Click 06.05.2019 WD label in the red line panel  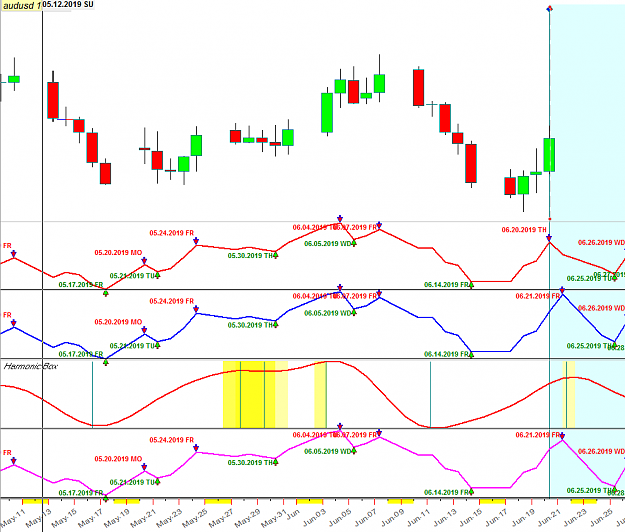(328, 243)
